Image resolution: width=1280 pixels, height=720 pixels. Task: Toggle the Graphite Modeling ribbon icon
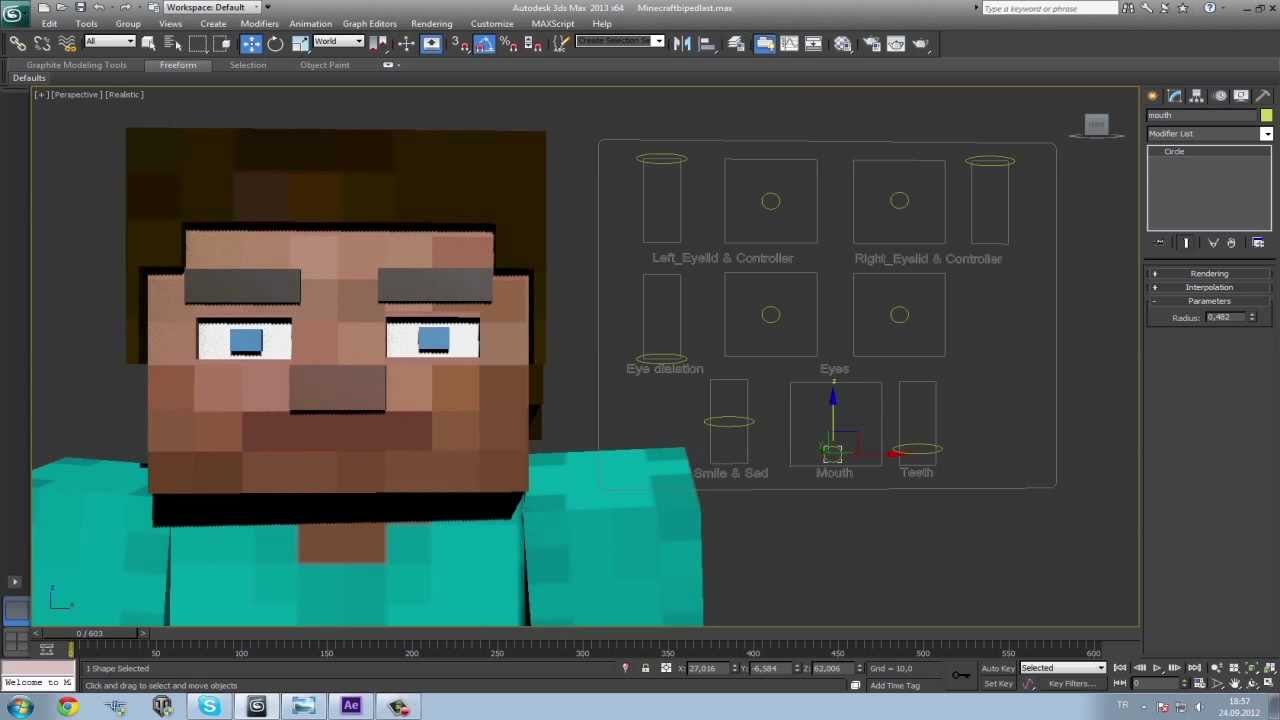[x=765, y=43]
